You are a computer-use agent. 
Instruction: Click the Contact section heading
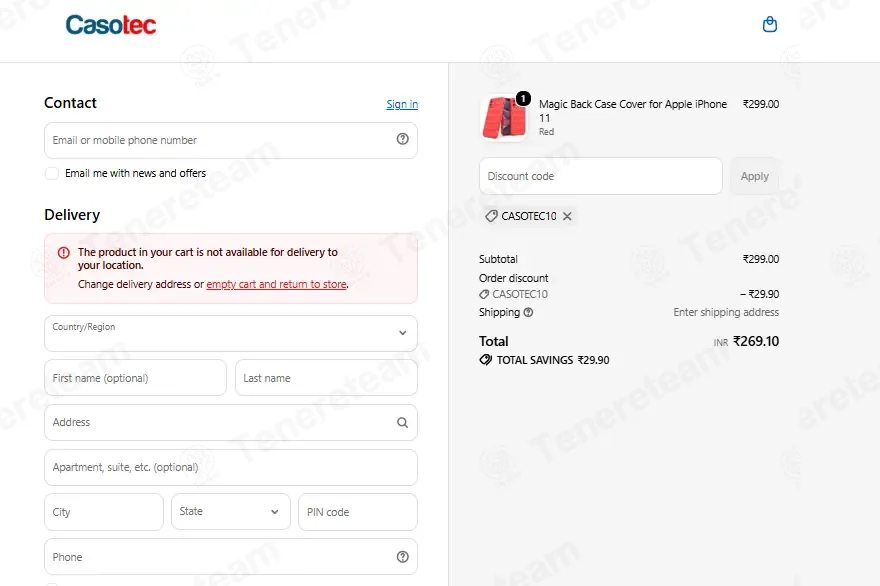(x=70, y=103)
